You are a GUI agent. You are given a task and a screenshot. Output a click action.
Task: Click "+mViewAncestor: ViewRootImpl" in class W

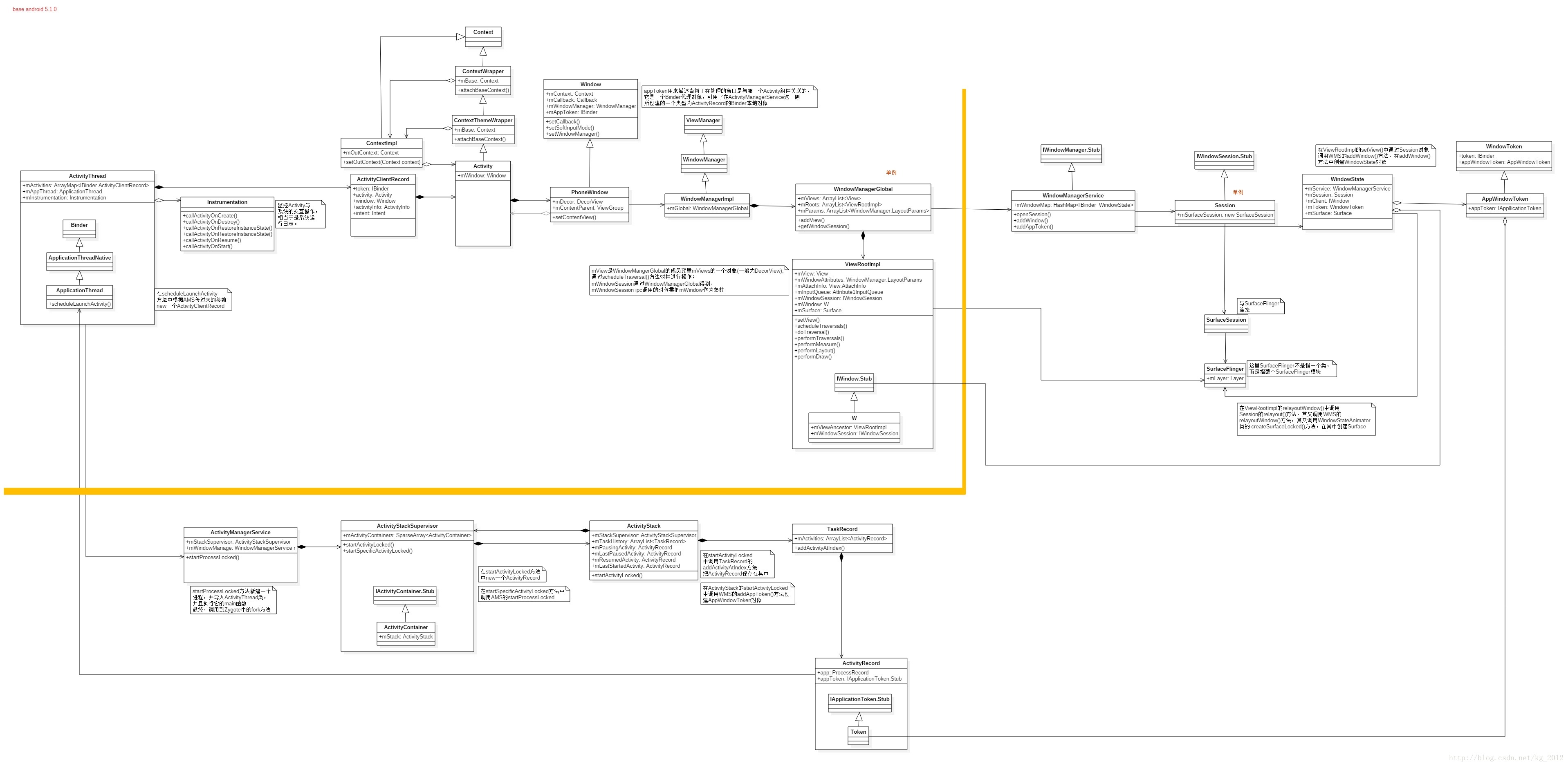[x=848, y=428]
